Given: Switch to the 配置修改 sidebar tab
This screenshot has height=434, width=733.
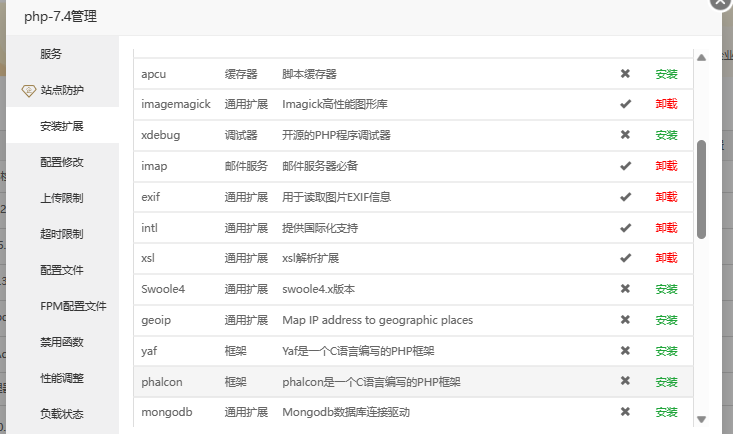Looking at the screenshot, I should (61, 162).
